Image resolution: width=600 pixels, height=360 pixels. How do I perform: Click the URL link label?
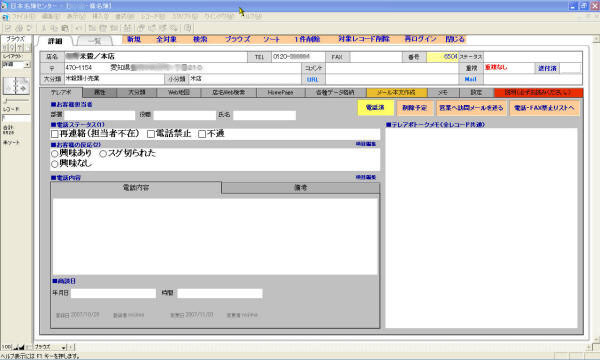click(313, 80)
